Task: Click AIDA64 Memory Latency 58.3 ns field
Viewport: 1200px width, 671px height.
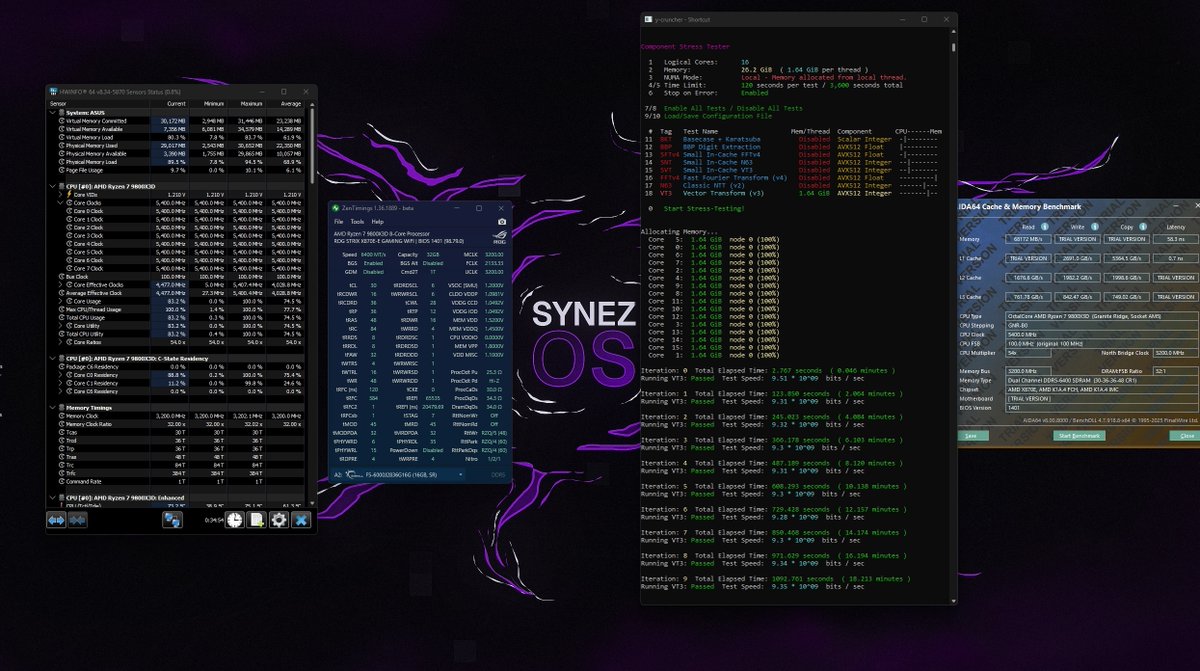Action: 1176,239
